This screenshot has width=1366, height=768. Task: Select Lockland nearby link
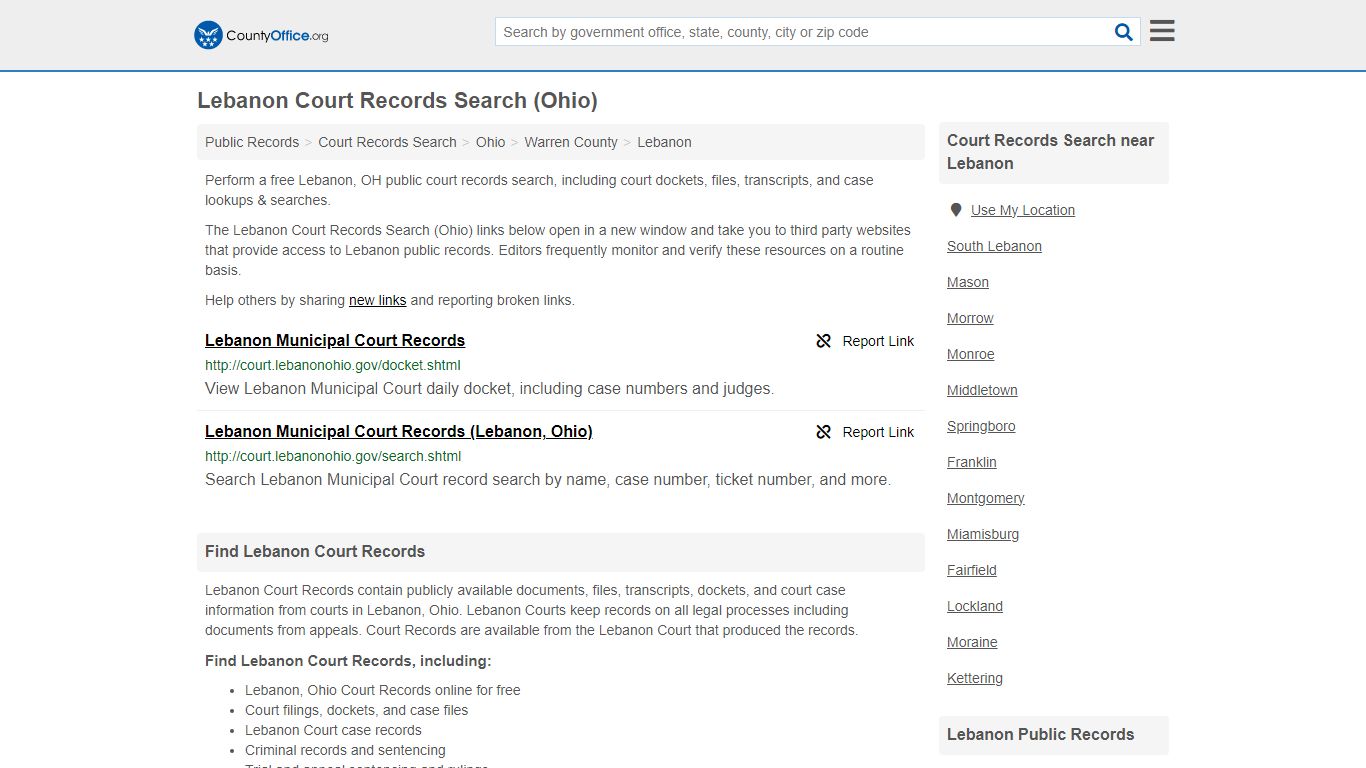click(975, 606)
